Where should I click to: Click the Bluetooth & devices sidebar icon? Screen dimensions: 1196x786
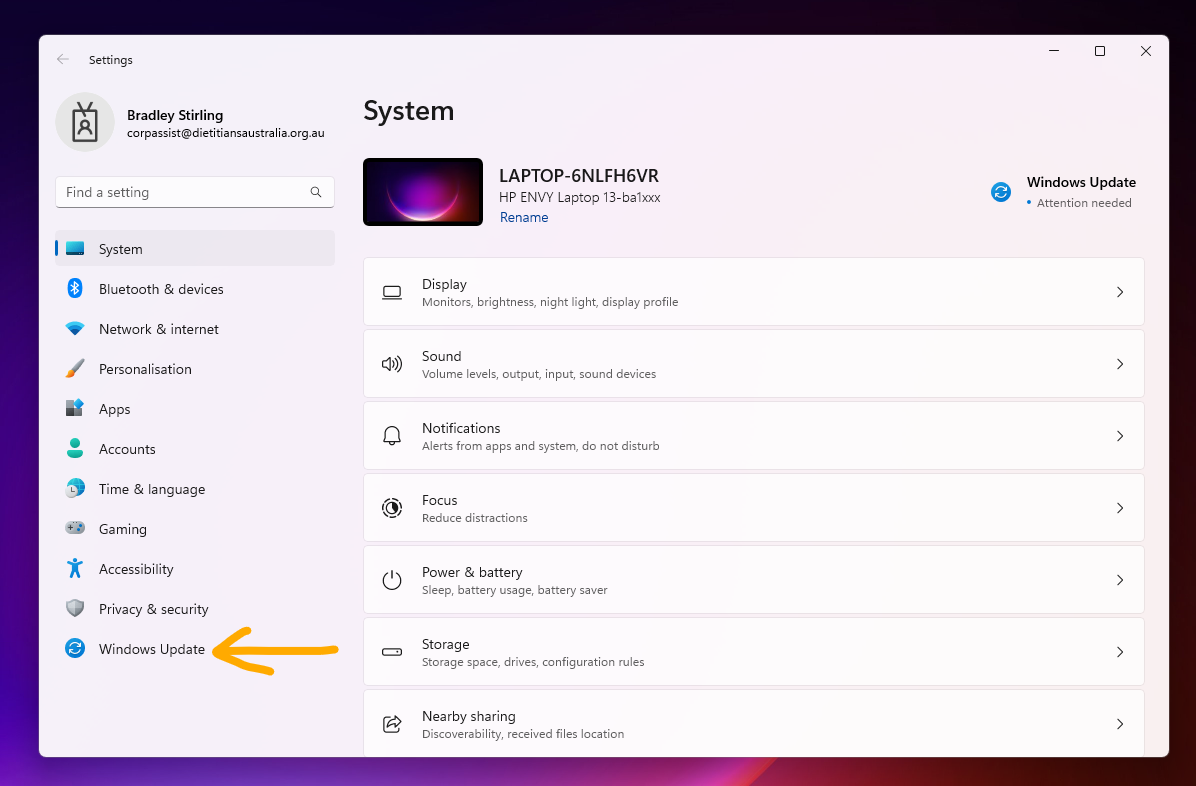[75, 289]
